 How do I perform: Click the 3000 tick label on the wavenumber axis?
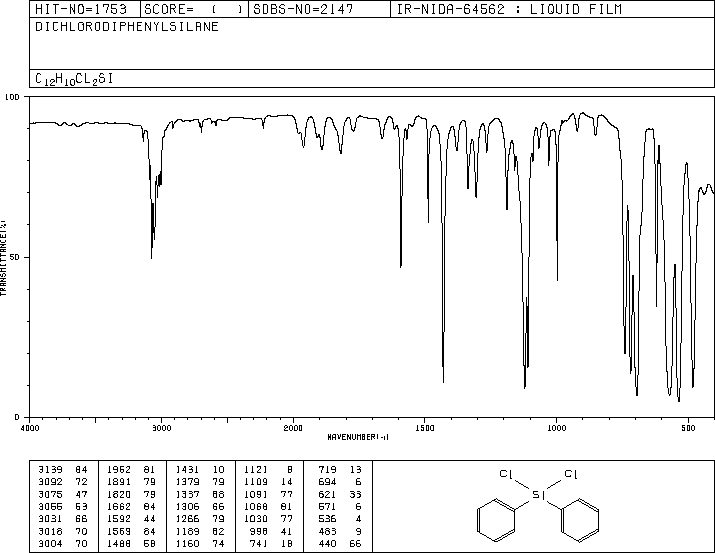[161, 428]
